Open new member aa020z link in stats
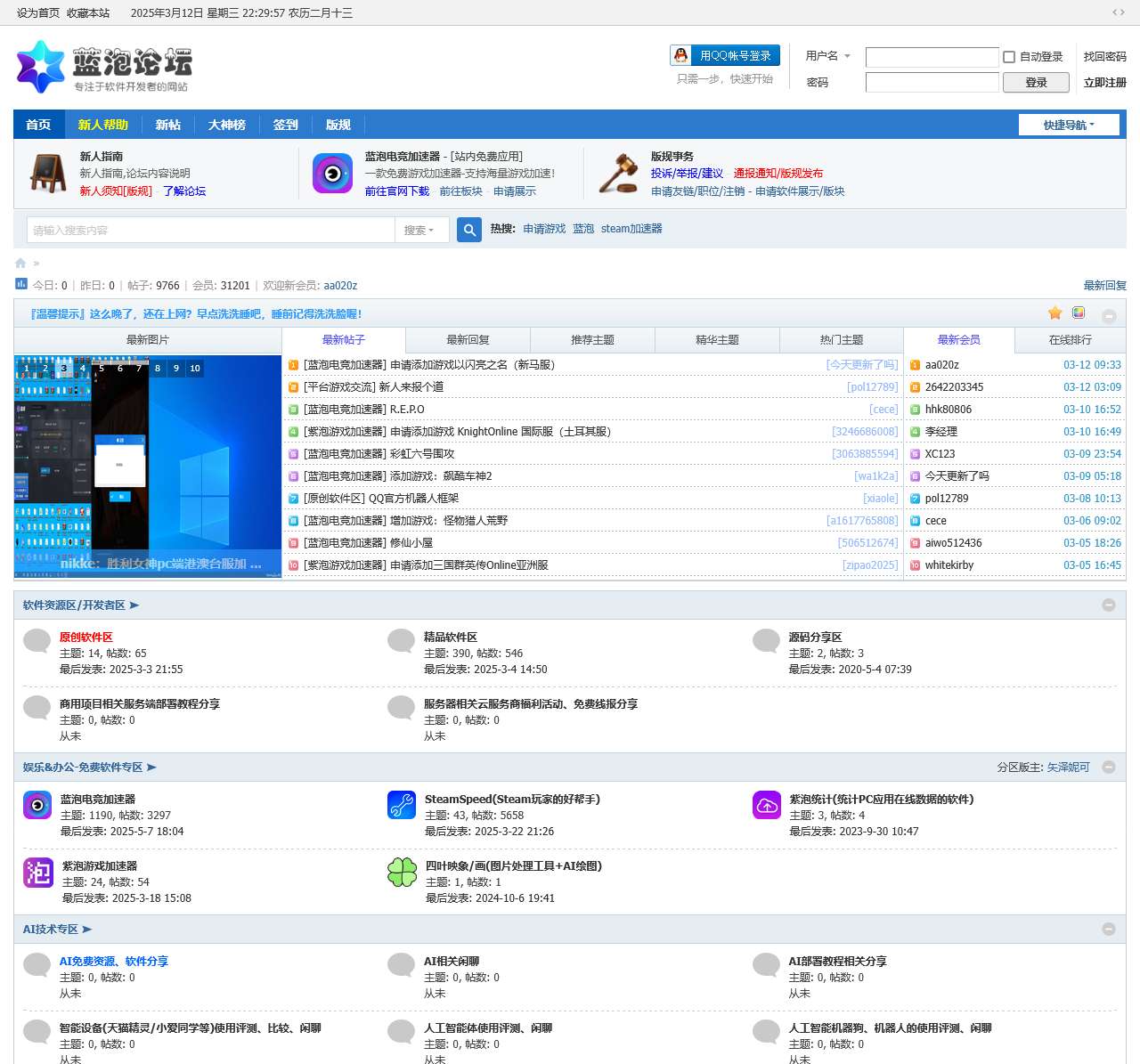 click(x=340, y=286)
